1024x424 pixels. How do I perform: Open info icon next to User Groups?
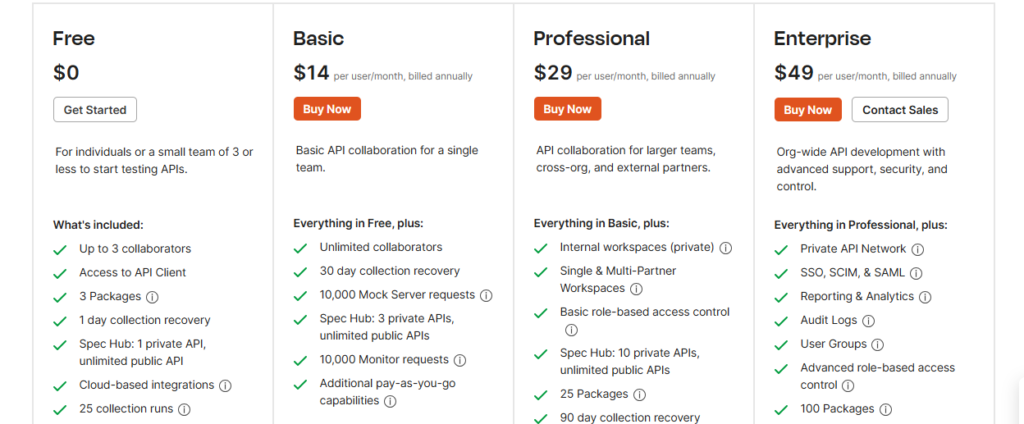click(878, 345)
